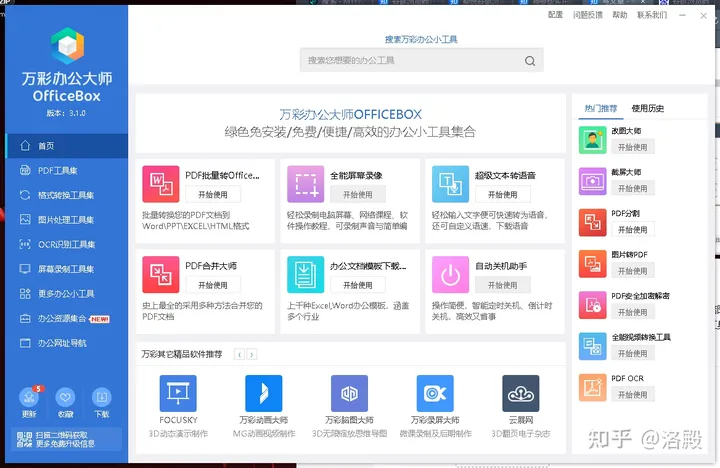The height and width of the screenshot is (468, 720).
Task: Open 图片处理工具集 in sidebar
Action: pos(67,220)
